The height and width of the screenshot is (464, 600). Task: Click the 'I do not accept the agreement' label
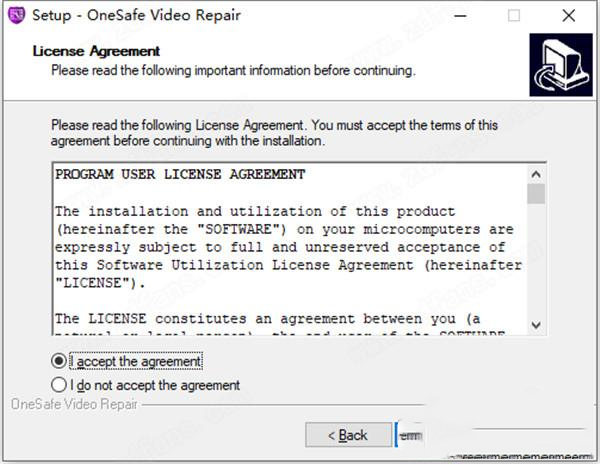click(x=155, y=385)
